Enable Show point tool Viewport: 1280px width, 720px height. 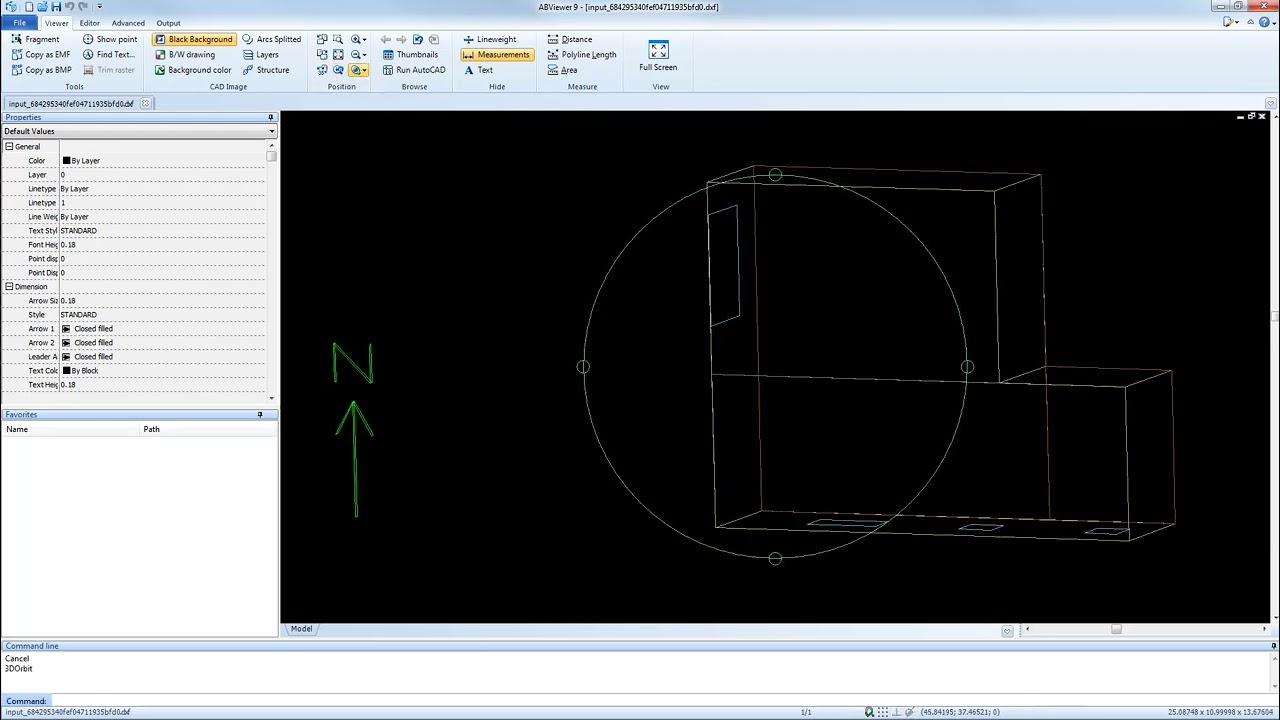[110, 39]
